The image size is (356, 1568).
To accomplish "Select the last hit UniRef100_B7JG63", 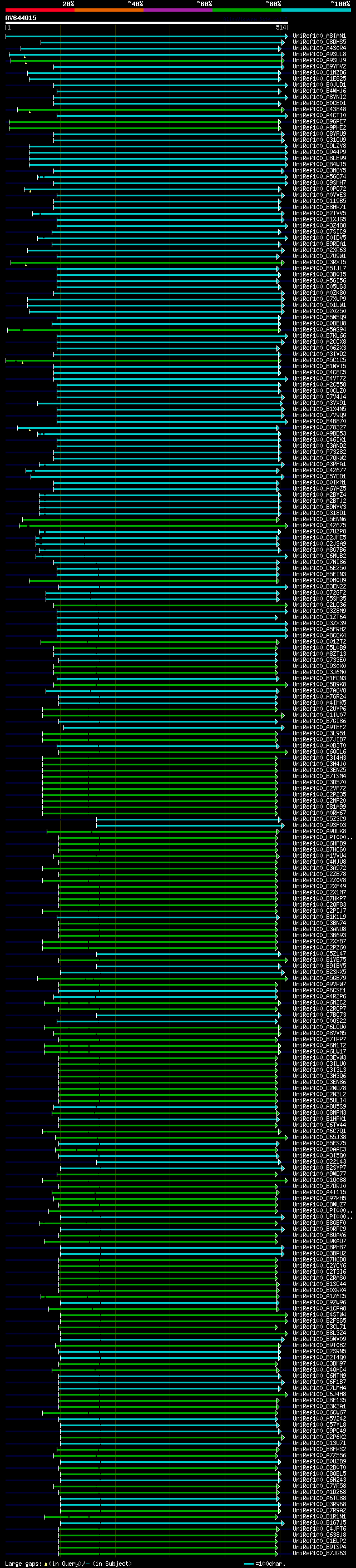I will [x=319, y=1554].
